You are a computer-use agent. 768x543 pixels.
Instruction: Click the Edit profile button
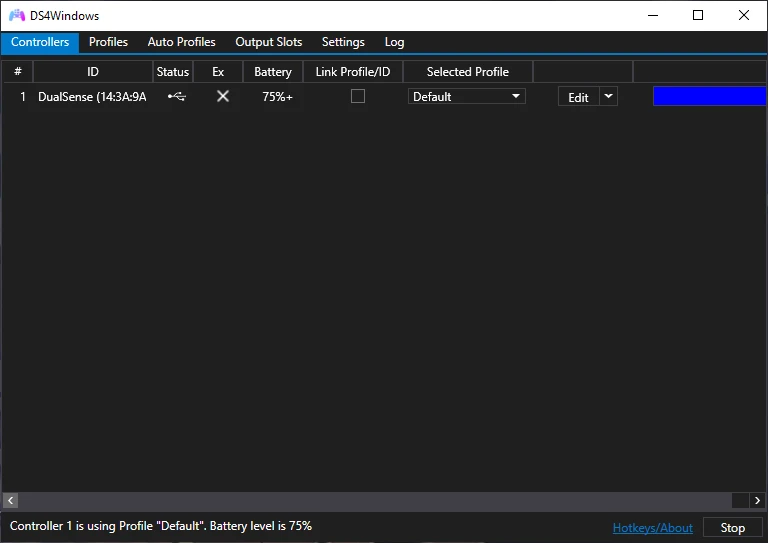click(578, 97)
